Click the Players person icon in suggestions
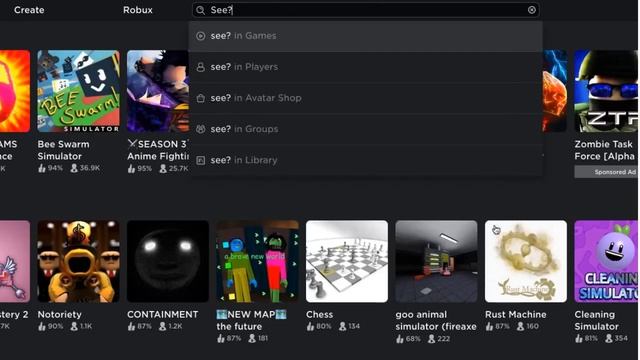Viewport: 640px width, 360px height. point(200,67)
